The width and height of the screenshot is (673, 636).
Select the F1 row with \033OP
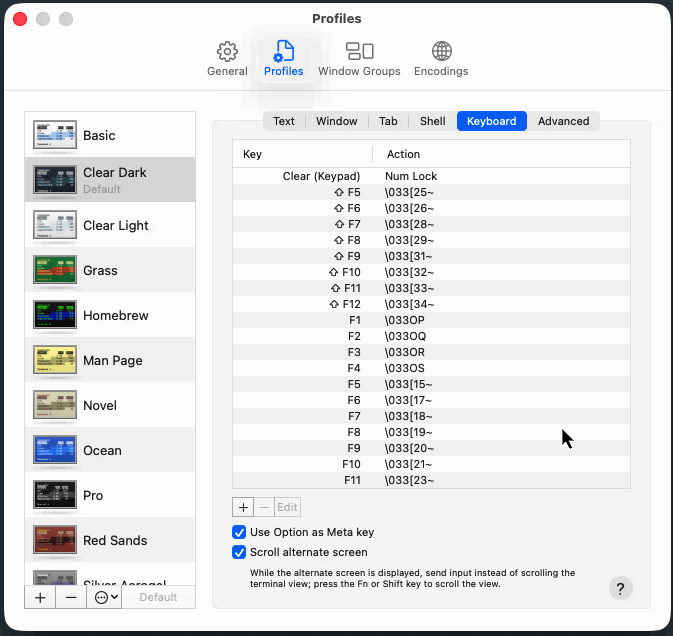(431, 320)
